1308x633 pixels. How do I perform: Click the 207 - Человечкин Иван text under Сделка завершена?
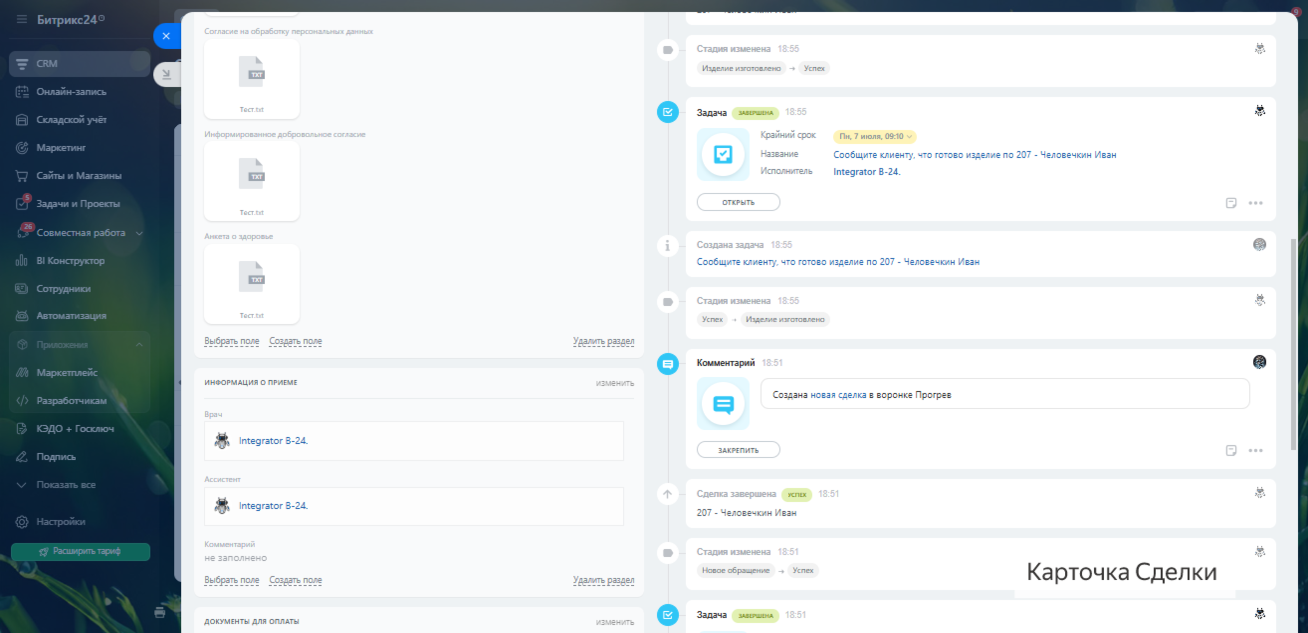[747, 513]
